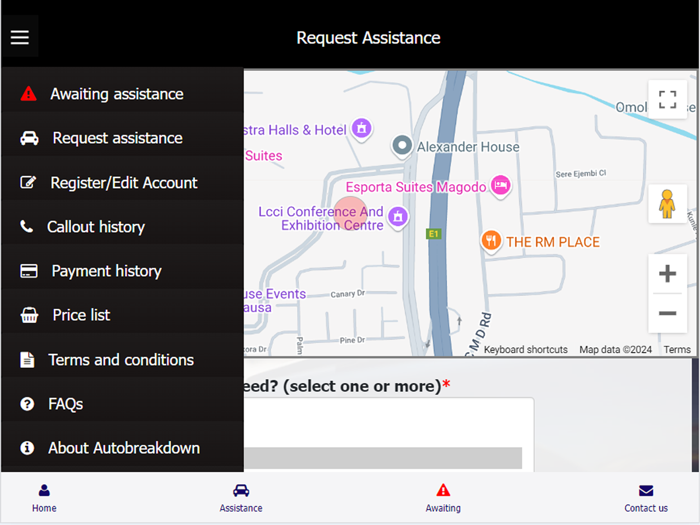
Task: Click the Request Assistance page title
Action: click(368, 38)
